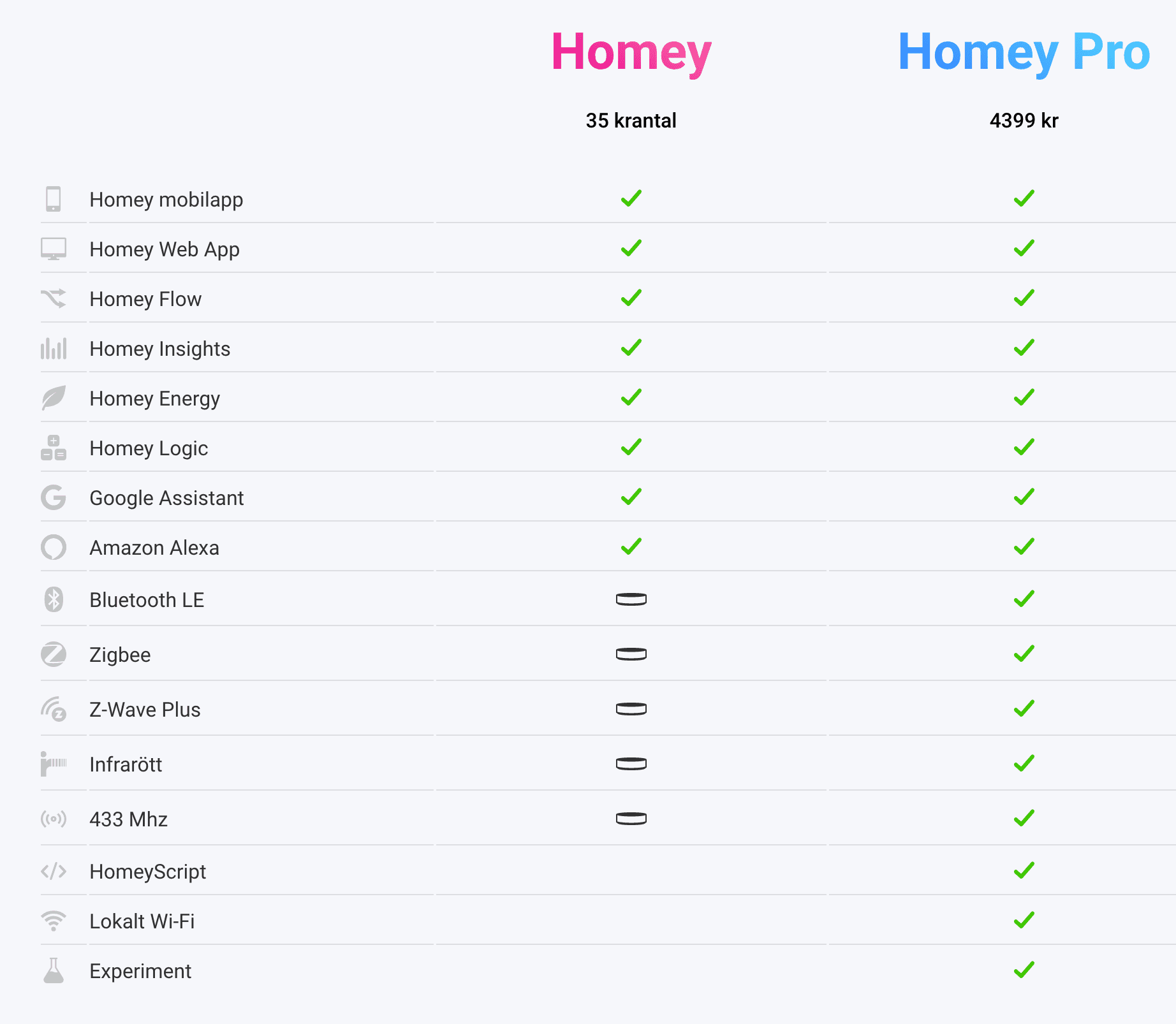The height and width of the screenshot is (1024, 1176).
Task: Click the HomeyScript code brackets icon
Action: (54, 871)
